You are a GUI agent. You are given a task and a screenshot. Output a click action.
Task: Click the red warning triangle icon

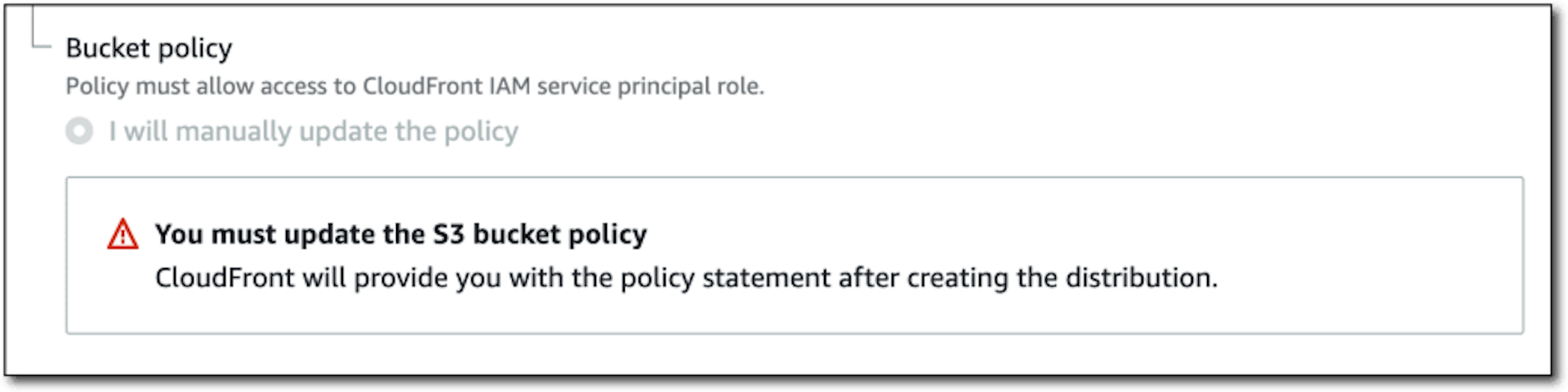coord(122,234)
